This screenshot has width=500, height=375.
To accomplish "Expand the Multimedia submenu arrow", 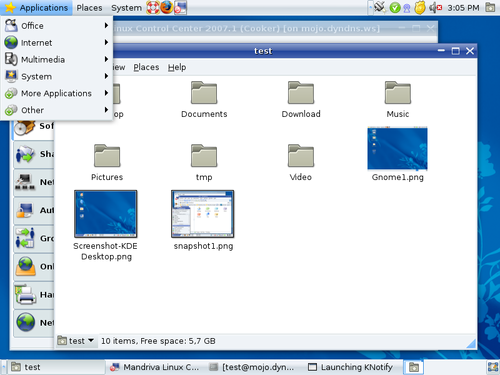I will pos(106,59).
